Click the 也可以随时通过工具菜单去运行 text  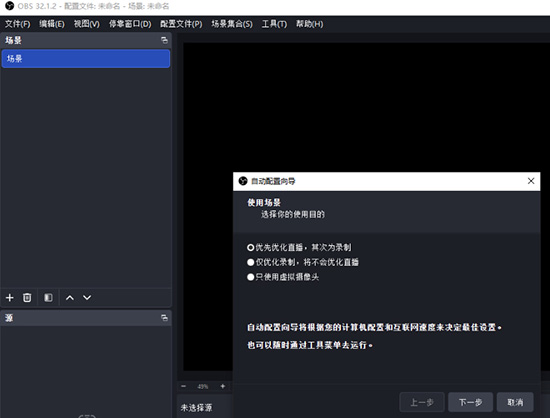pos(310,345)
